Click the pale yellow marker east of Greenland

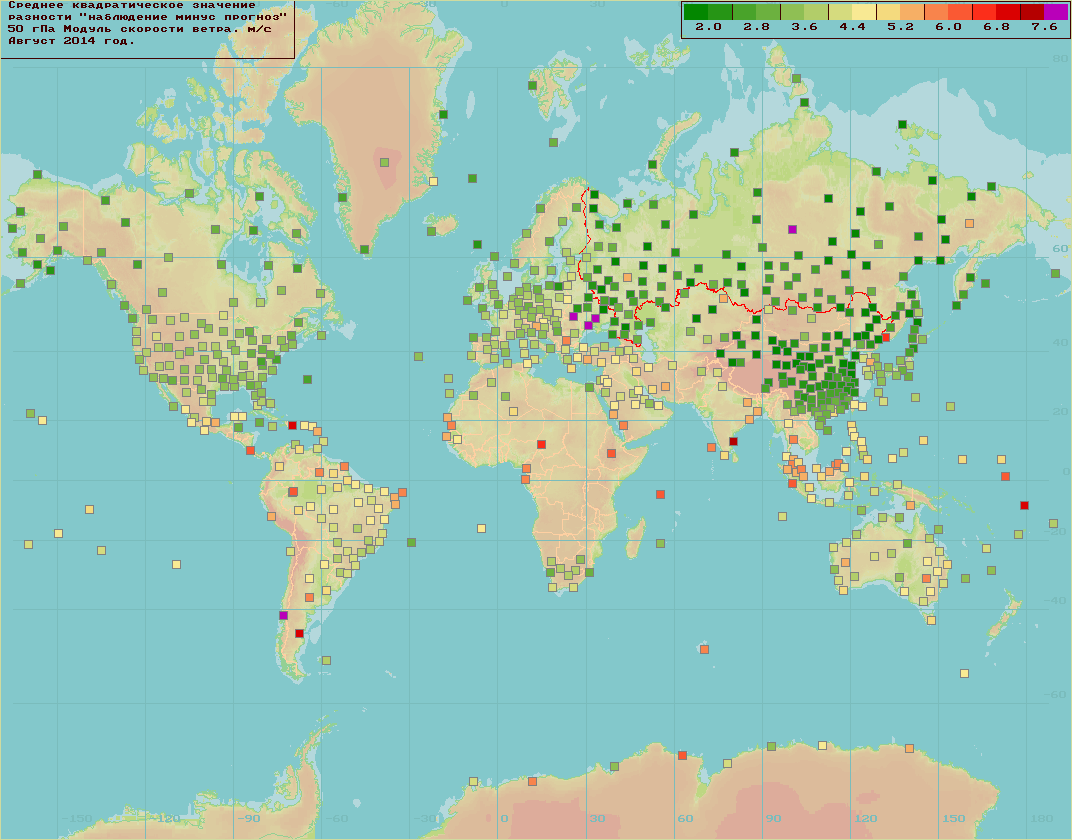coord(433,181)
